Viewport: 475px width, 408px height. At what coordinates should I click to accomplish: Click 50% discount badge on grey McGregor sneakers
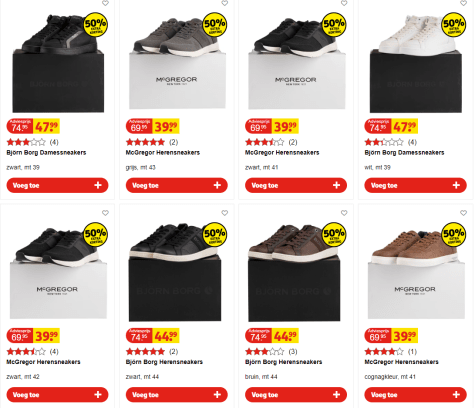point(215,25)
